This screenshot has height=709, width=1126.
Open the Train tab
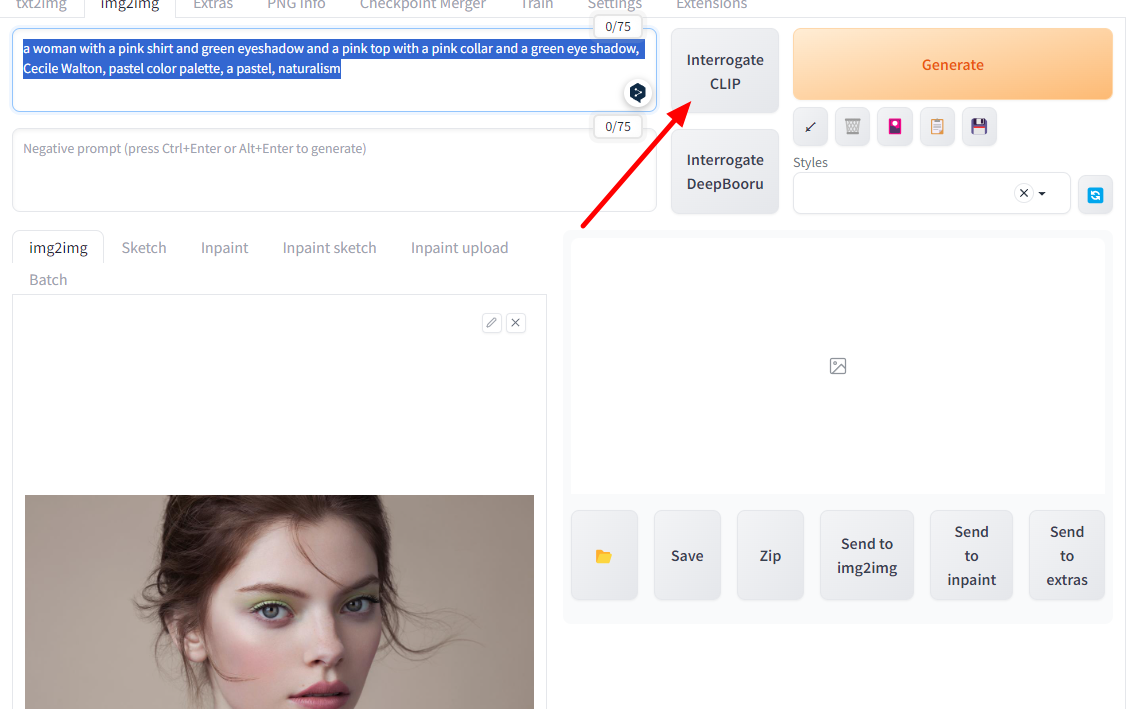(x=537, y=4)
